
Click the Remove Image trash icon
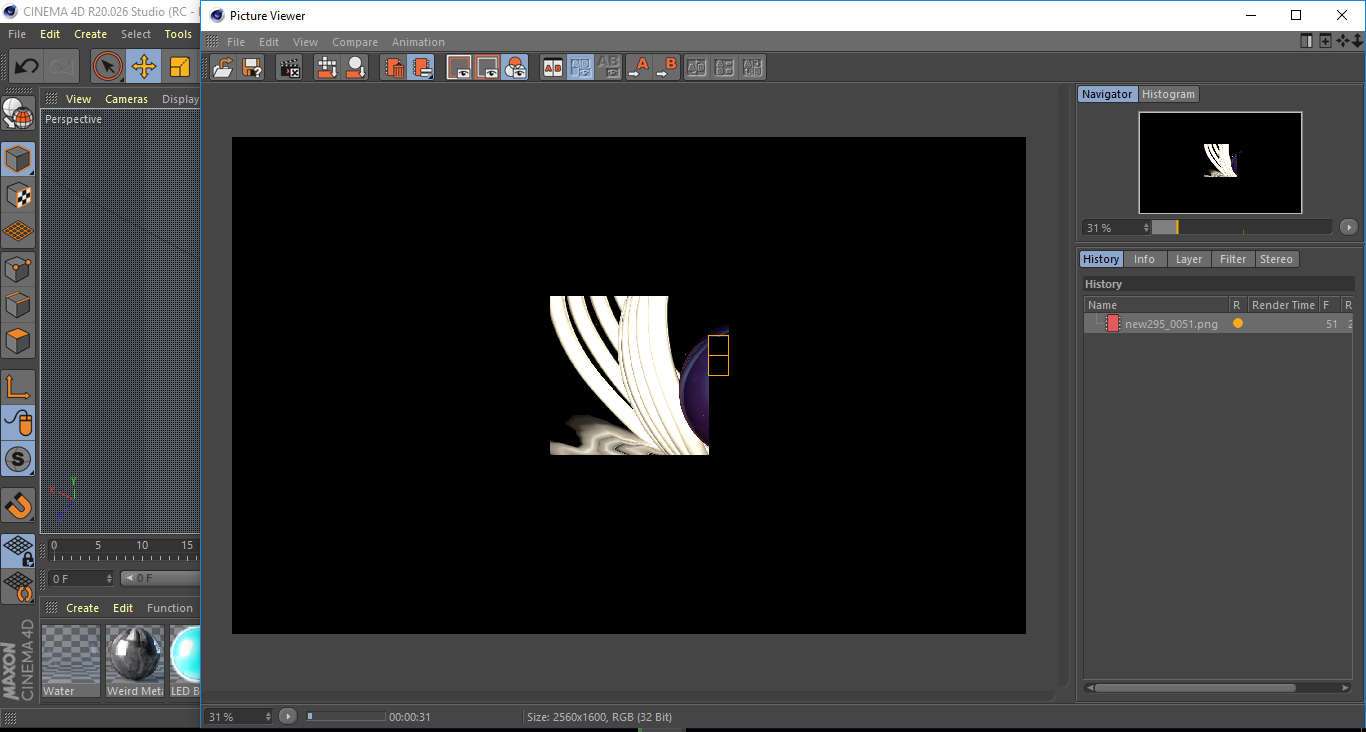pos(394,67)
